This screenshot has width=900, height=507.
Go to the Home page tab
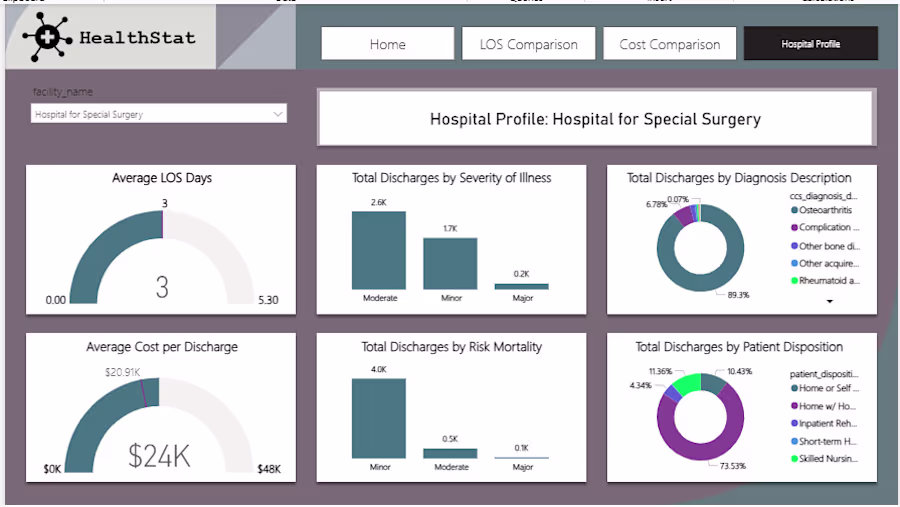coord(387,44)
